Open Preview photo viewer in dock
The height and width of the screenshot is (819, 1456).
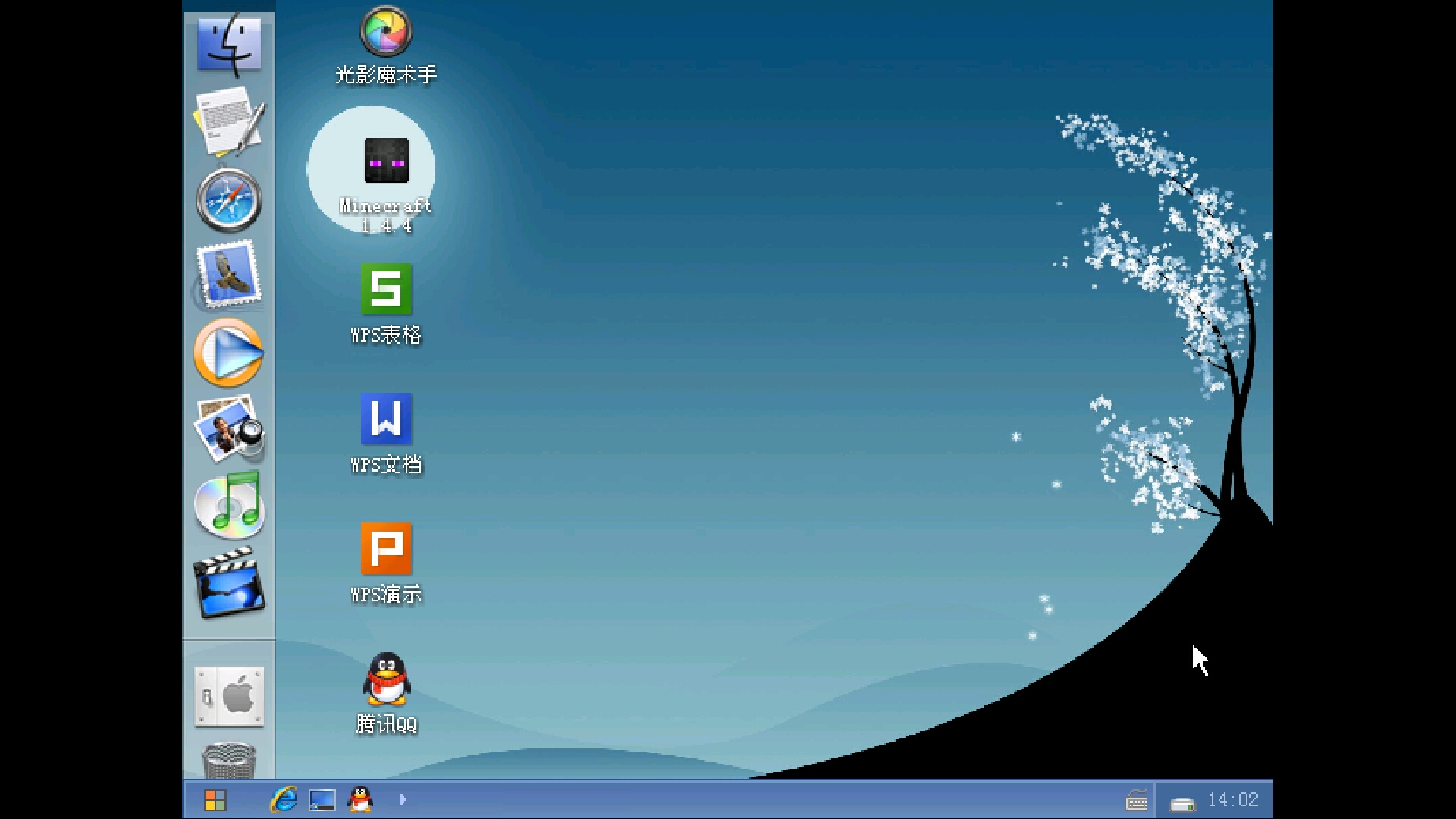[x=229, y=429]
